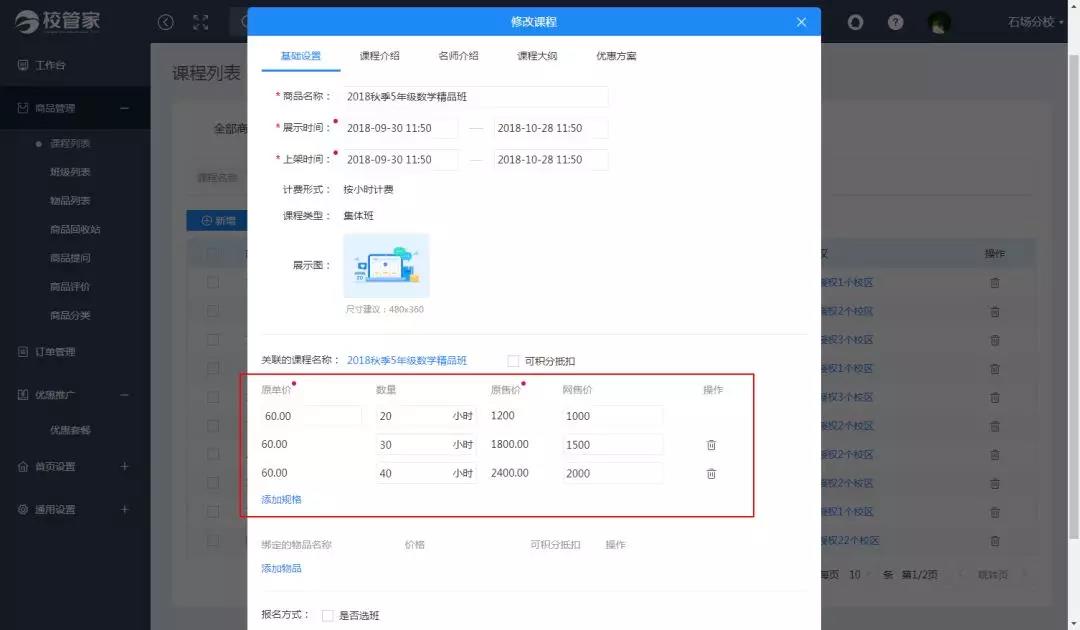Delete the 40 小时 pricing row

711,474
